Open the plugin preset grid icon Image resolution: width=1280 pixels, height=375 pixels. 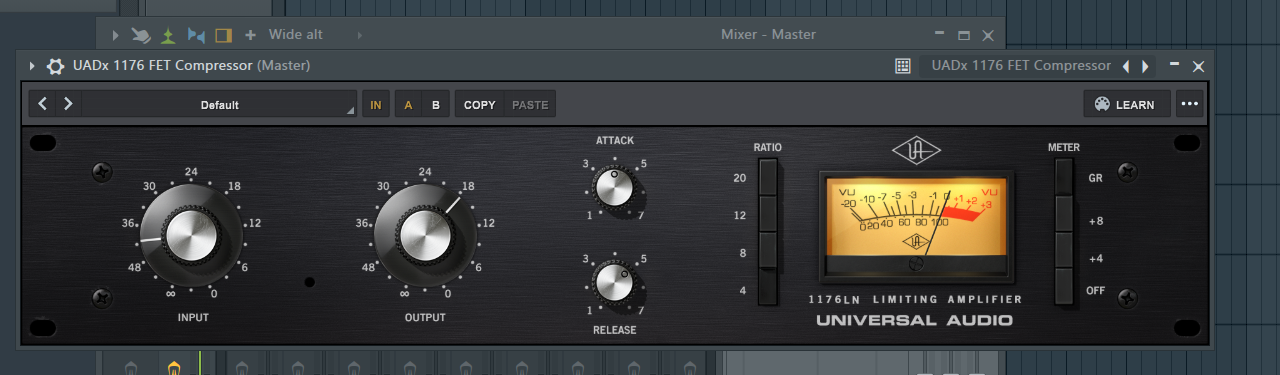coord(902,66)
